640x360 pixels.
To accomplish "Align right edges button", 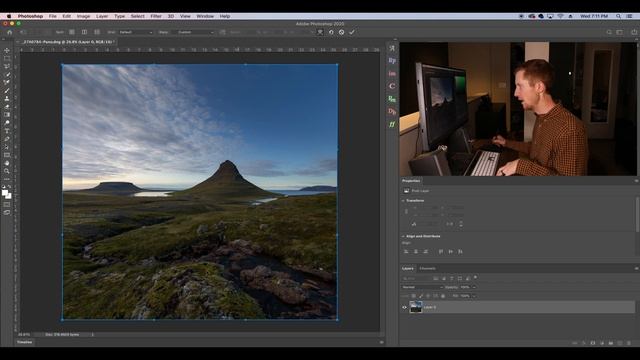I will click(x=426, y=252).
